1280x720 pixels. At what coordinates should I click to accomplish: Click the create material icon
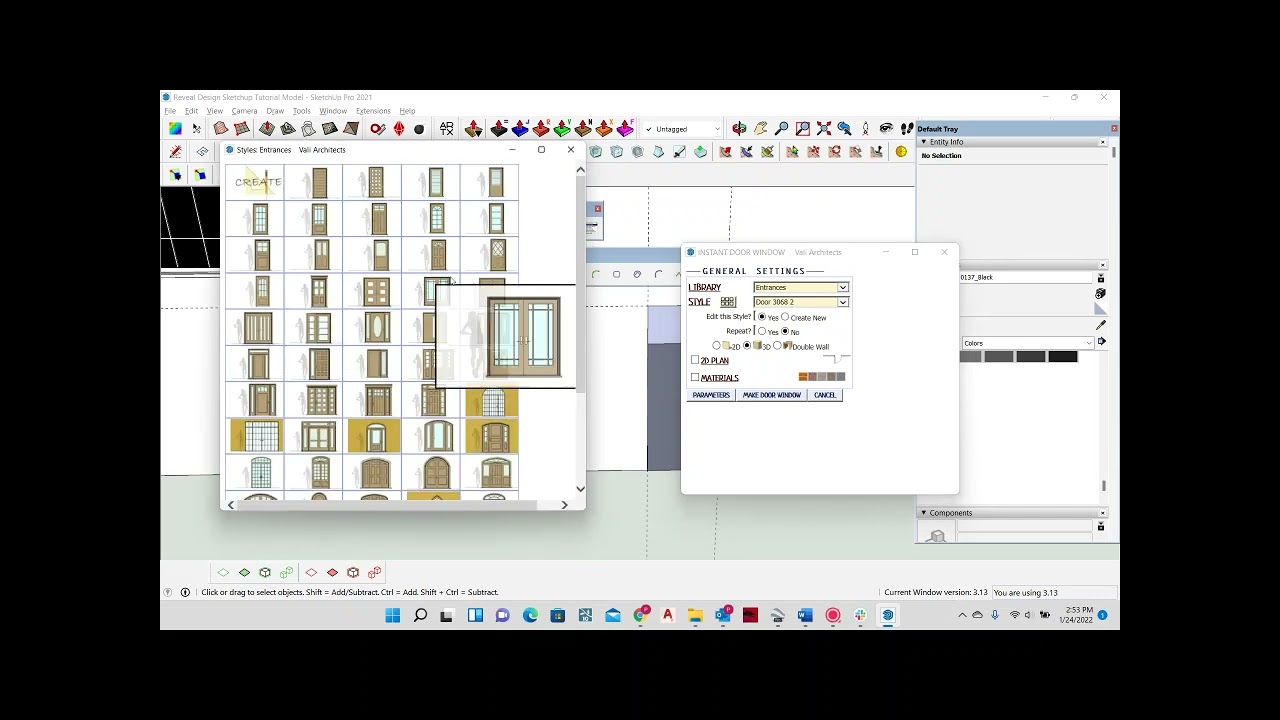pyautogui.click(x=1100, y=294)
